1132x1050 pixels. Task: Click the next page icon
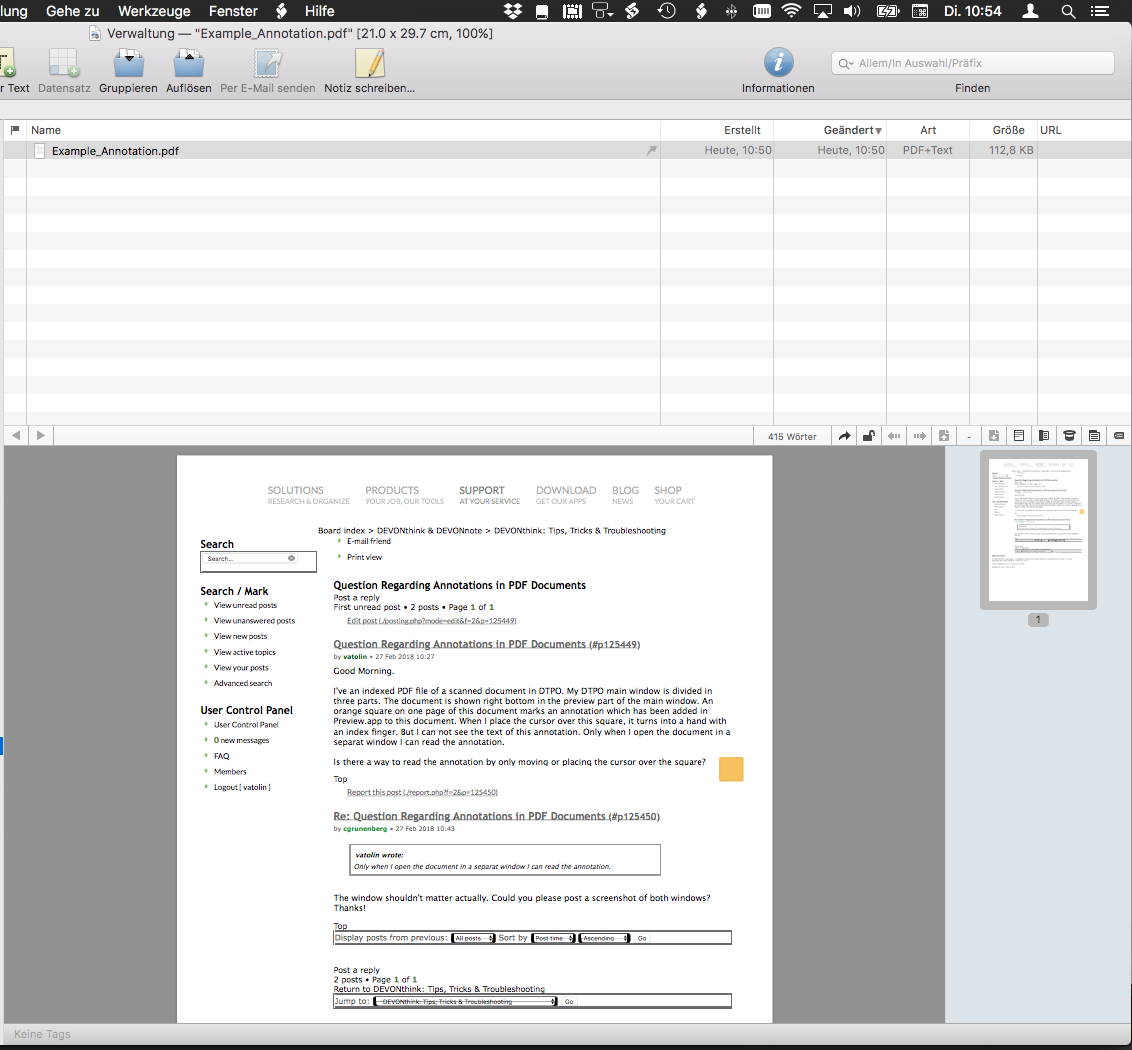pyautogui.click(x=994, y=436)
